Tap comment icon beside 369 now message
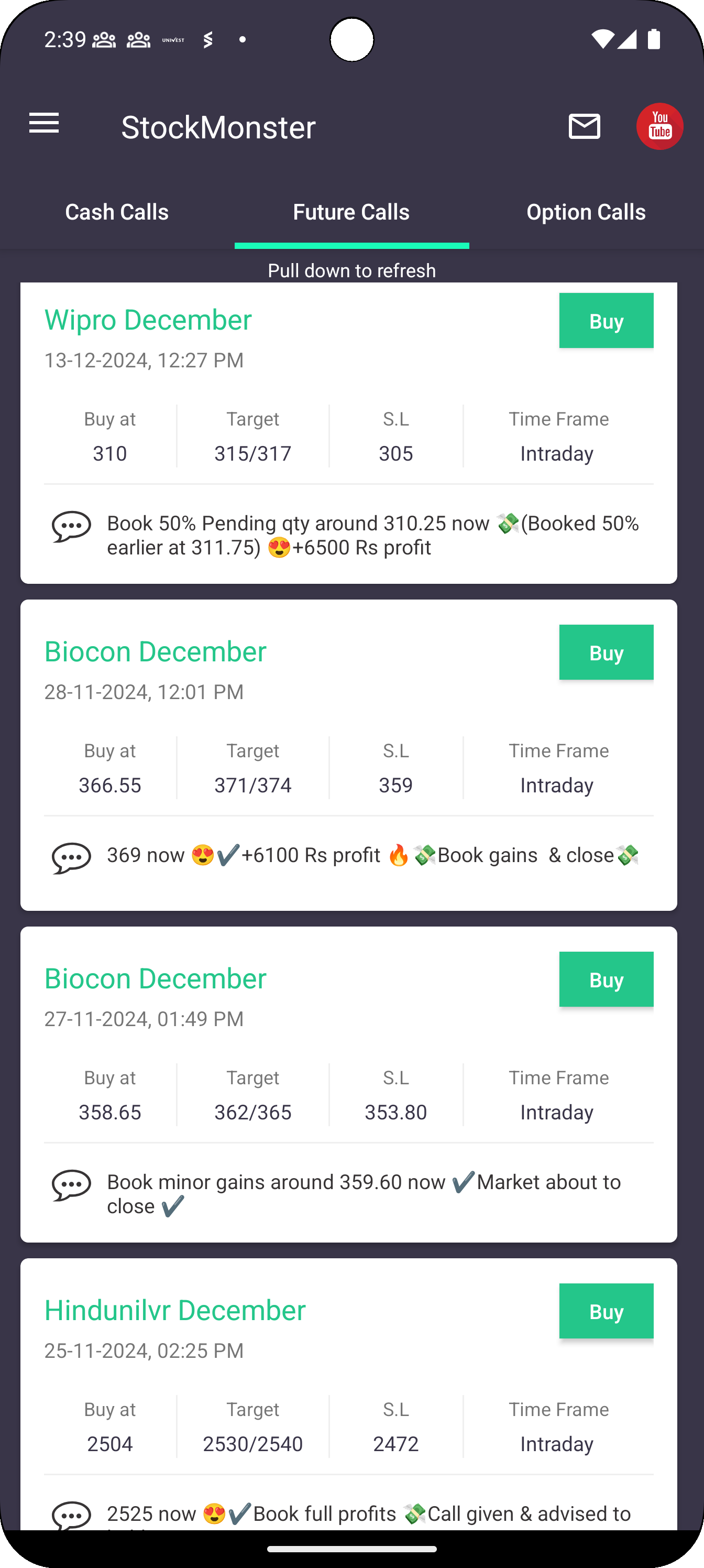Image resolution: width=704 pixels, height=1568 pixels. pos(71,858)
